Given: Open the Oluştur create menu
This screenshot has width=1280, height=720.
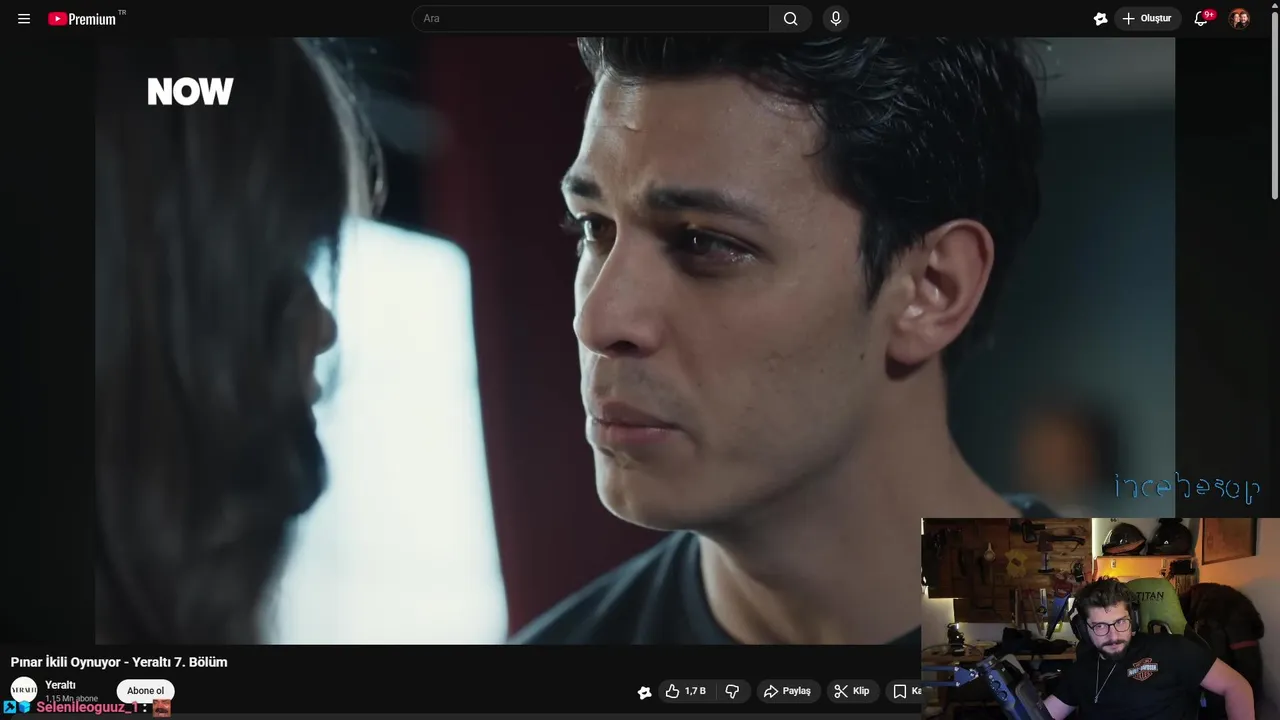Looking at the screenshot, I should pyautogui.click(x=1148, y=18).
